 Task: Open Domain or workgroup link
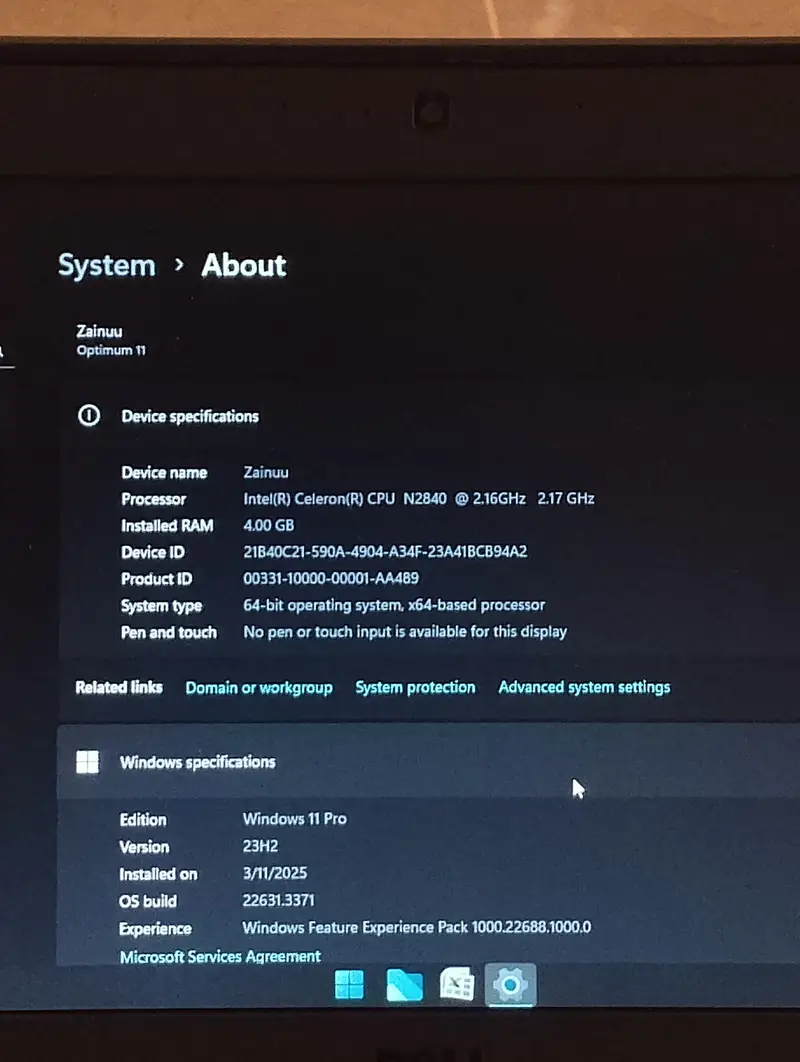point(259,688)
